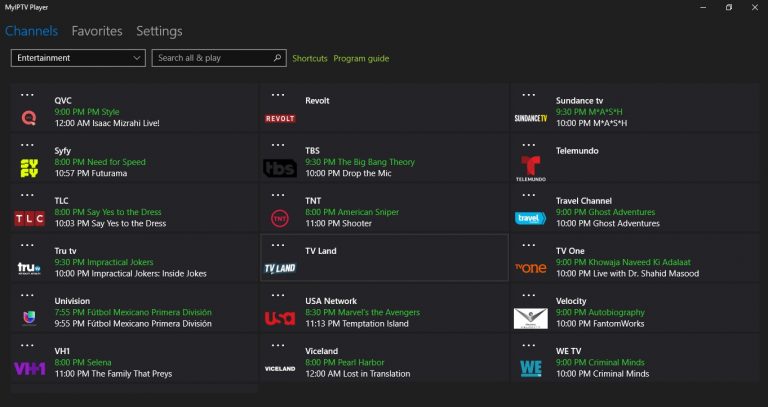Open the Entertainment category dropdown
This screenshot has width=768, height=407.
pyautogui.click(x=78, y=58)
